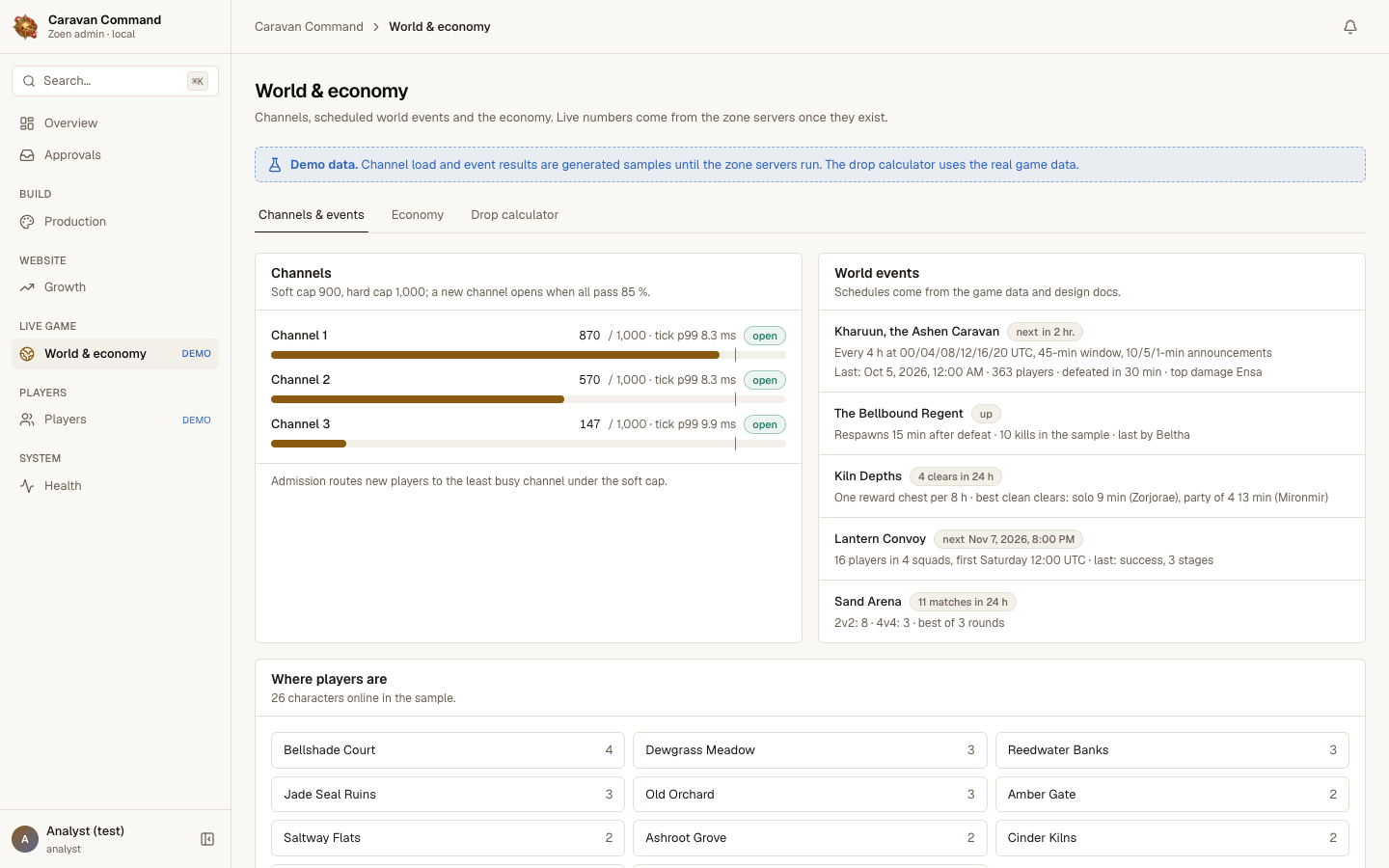Image resolution: width=1389 pixels, height=868 pixels.
Task: Open the Economy tab
Action: coord(418,215)
